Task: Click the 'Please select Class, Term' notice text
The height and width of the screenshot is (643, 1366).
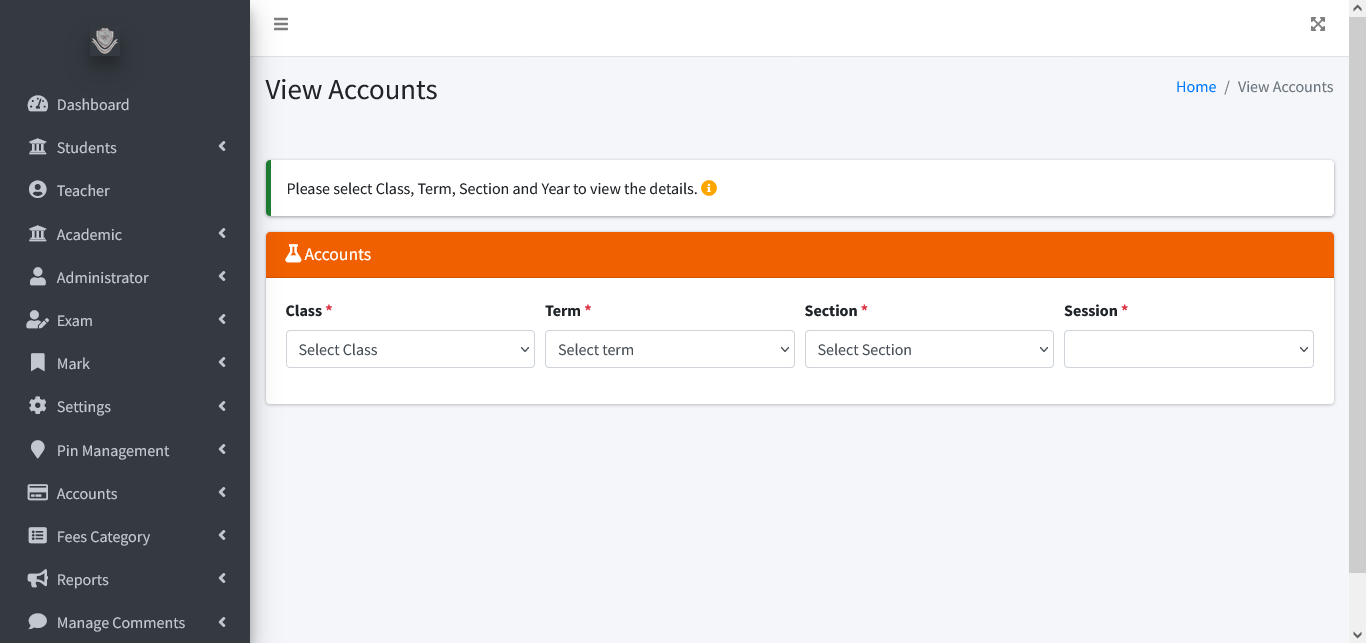Action: [x=492, y=188]
